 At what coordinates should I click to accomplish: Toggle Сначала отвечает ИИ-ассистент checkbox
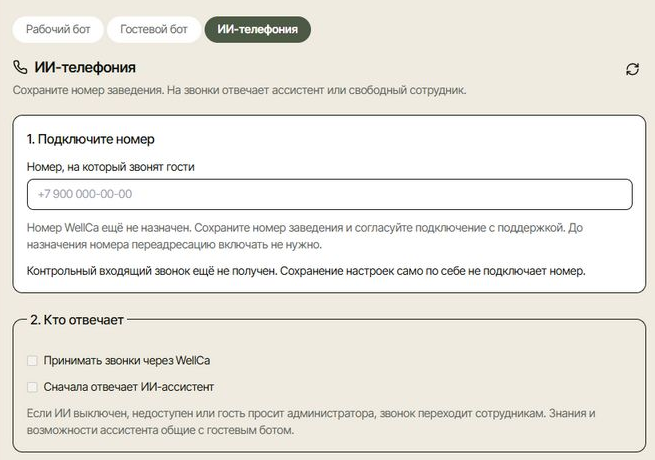pyautogui.click(x=32, y=387)
